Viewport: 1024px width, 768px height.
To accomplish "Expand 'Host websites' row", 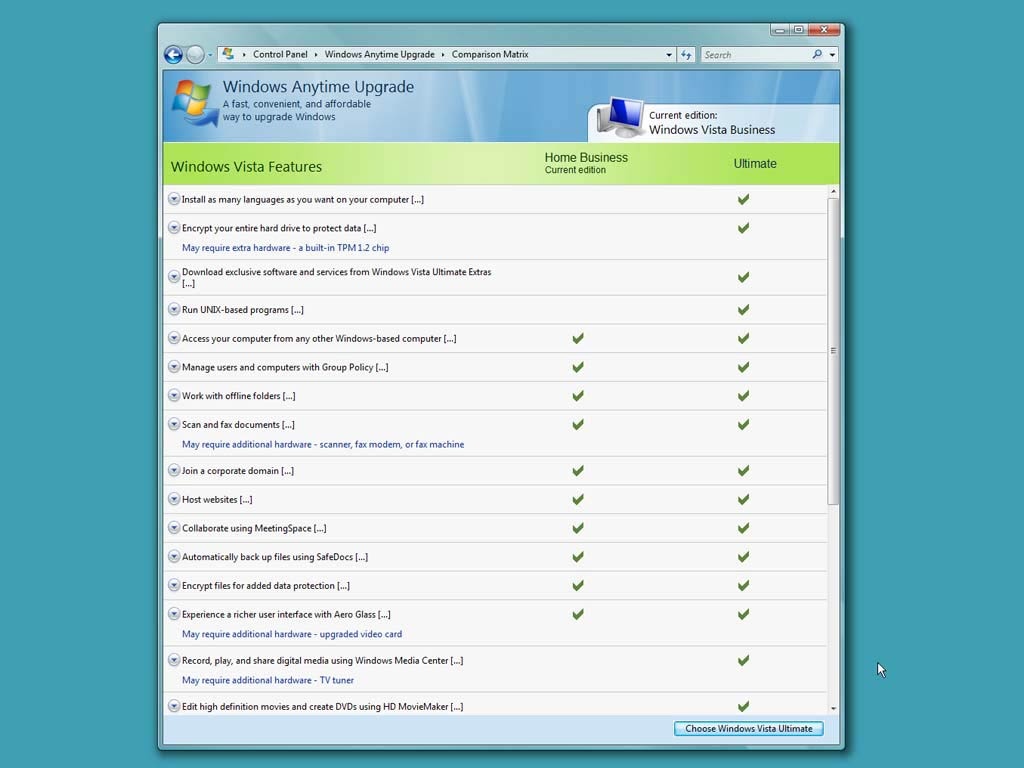I will [174, 499].
